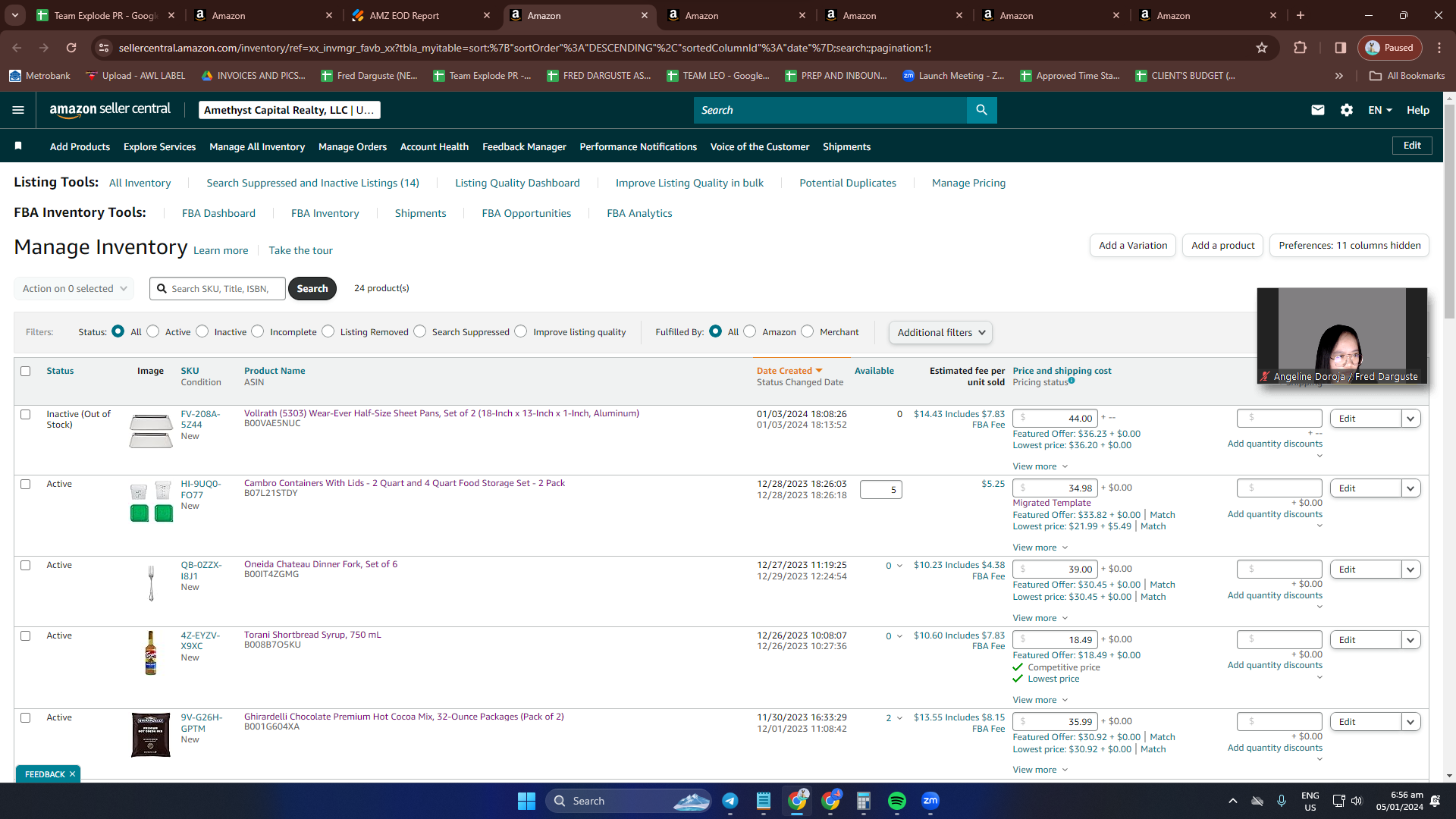Click the Cambro available quantity field
1456x819 pixels.
pos(880,490)
